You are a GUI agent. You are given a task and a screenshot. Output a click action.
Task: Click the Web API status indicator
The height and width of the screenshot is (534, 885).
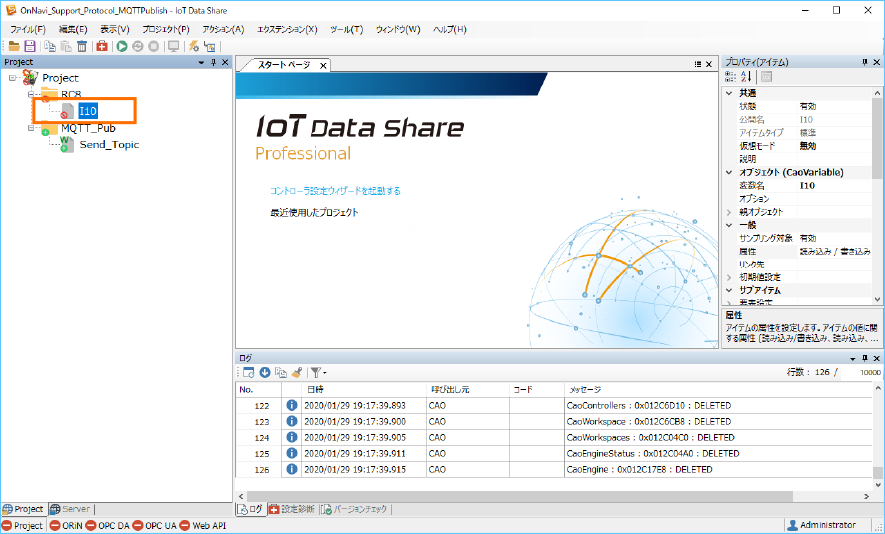click(x=203, y=526)
